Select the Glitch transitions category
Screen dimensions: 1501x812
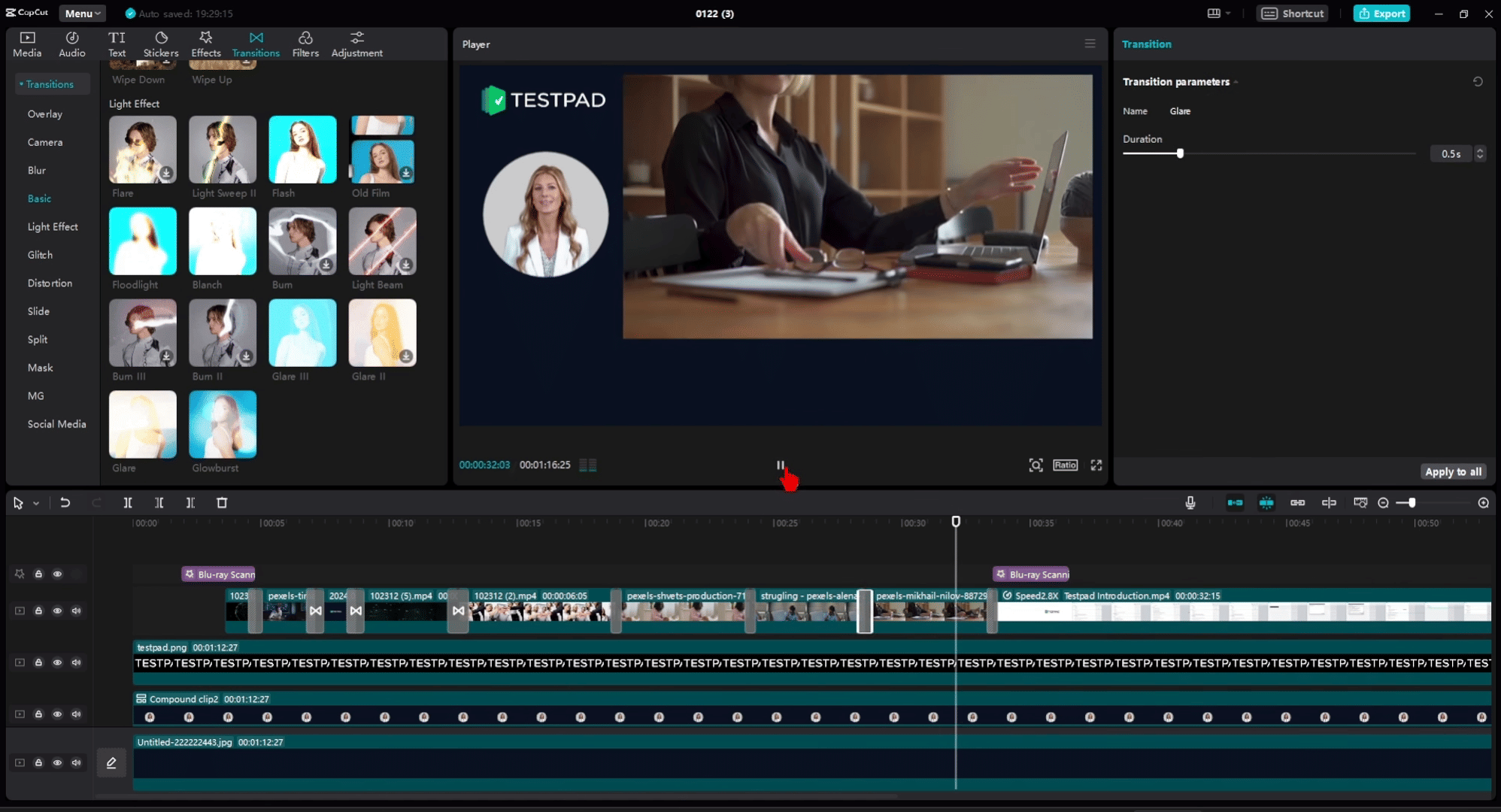click(x=40, y=255)
